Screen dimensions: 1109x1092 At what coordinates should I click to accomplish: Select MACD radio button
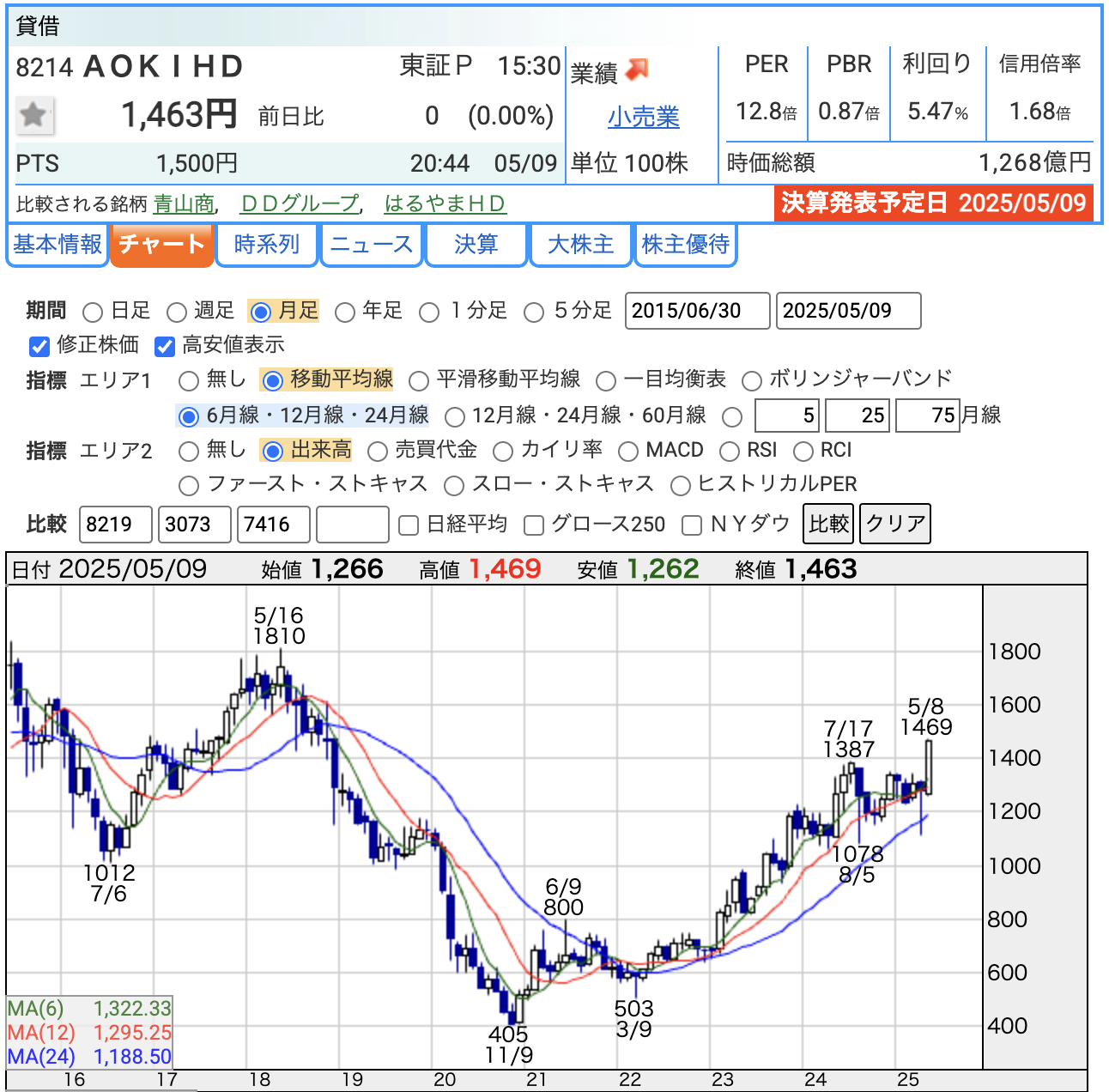[628, 451]
